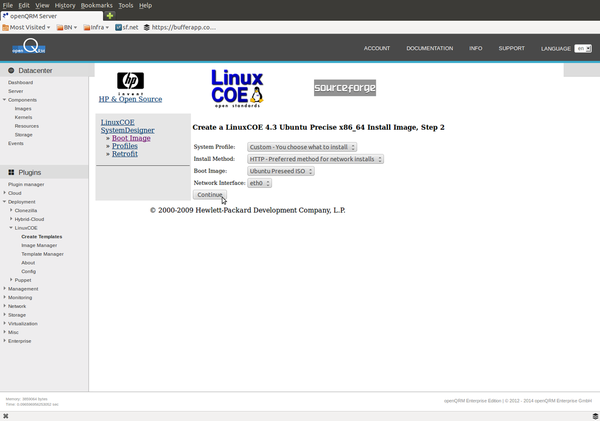Viewport: 600px width, 421px height.
Task: Open the History menu
Action: point(65,5)
